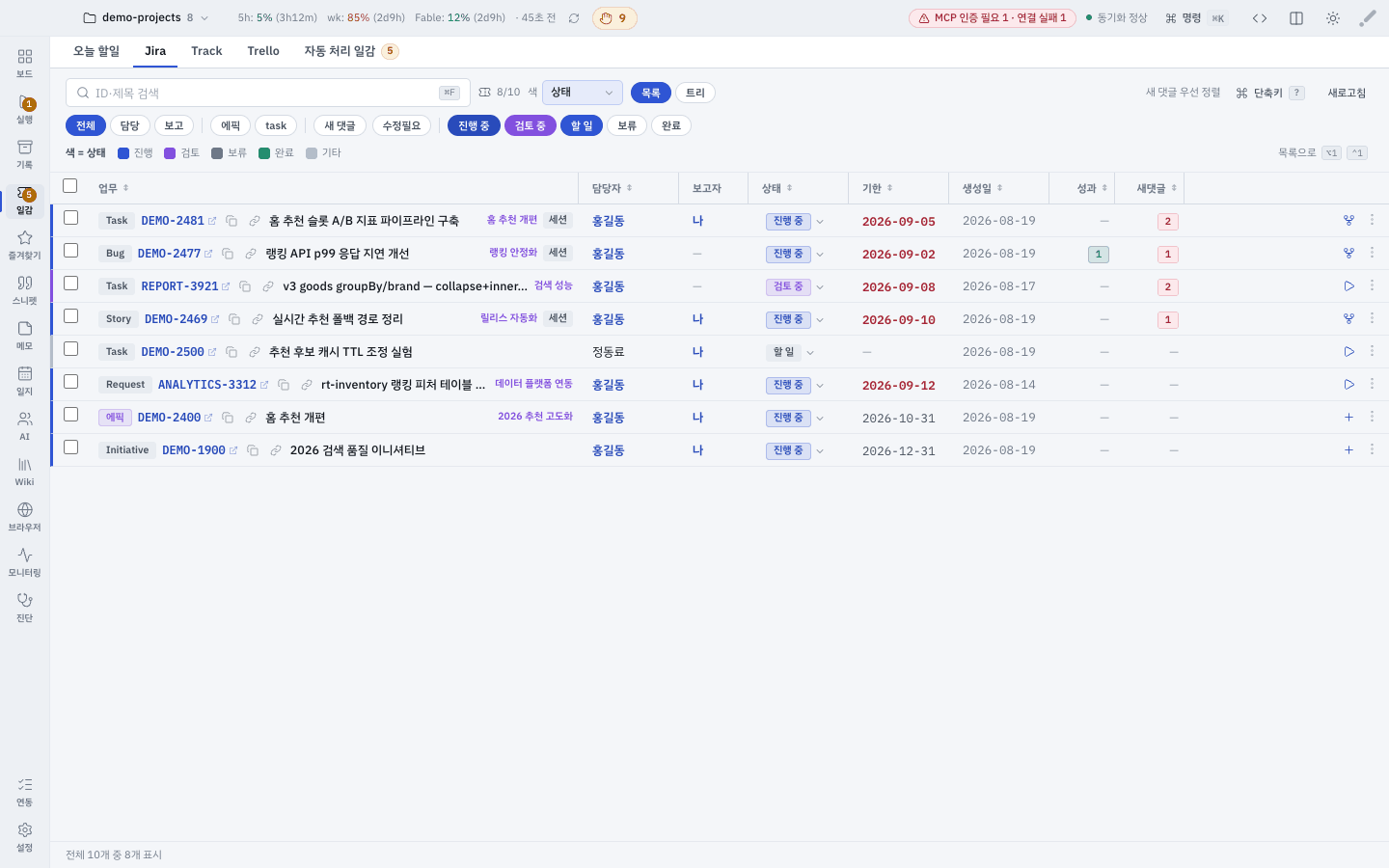
Task: Open the 즐겨찾기 star icon in sidebar
Action: pos(24,245)
